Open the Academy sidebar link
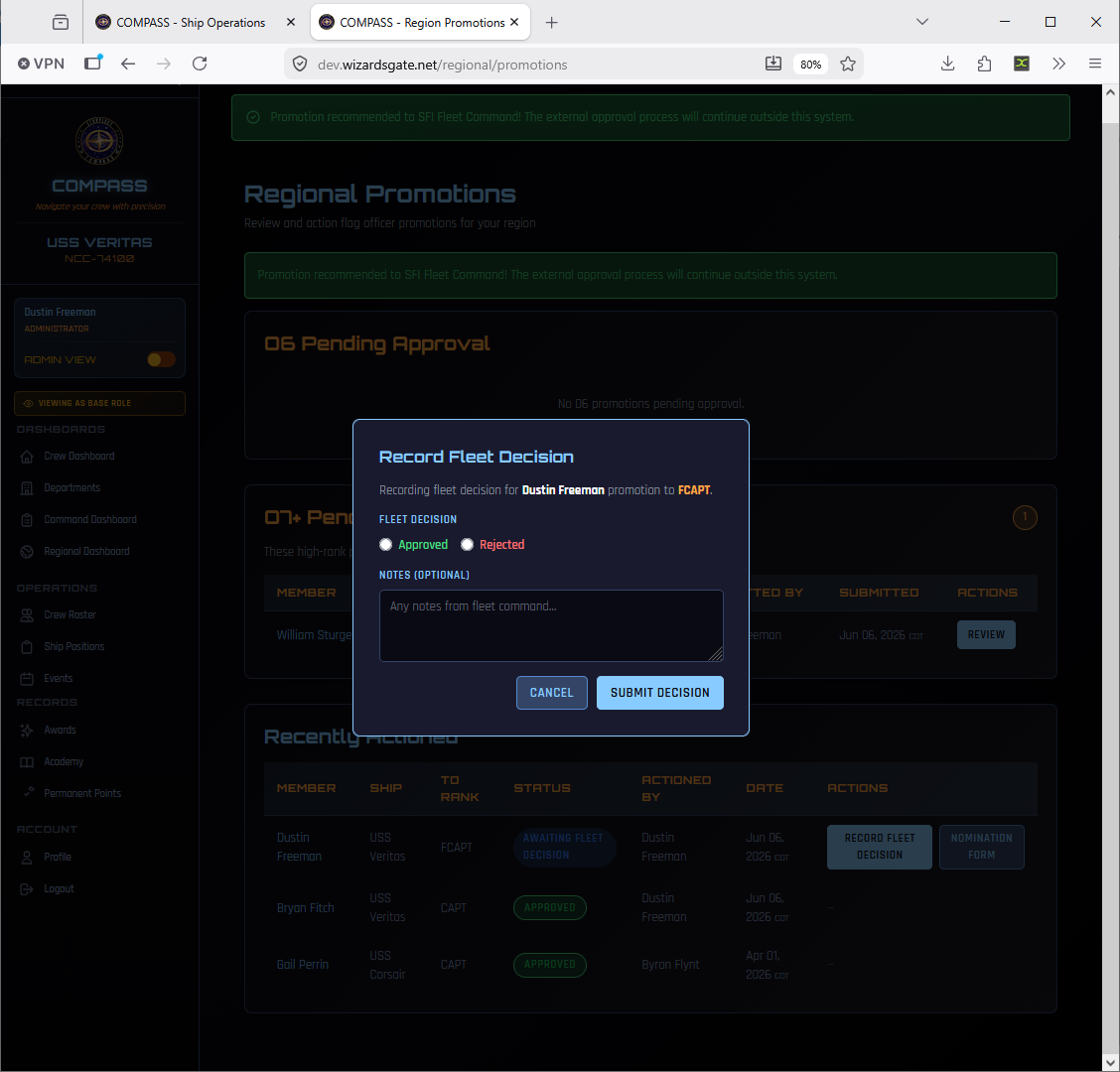Viewport: 1120px width, 1072px height. point(64,762)
